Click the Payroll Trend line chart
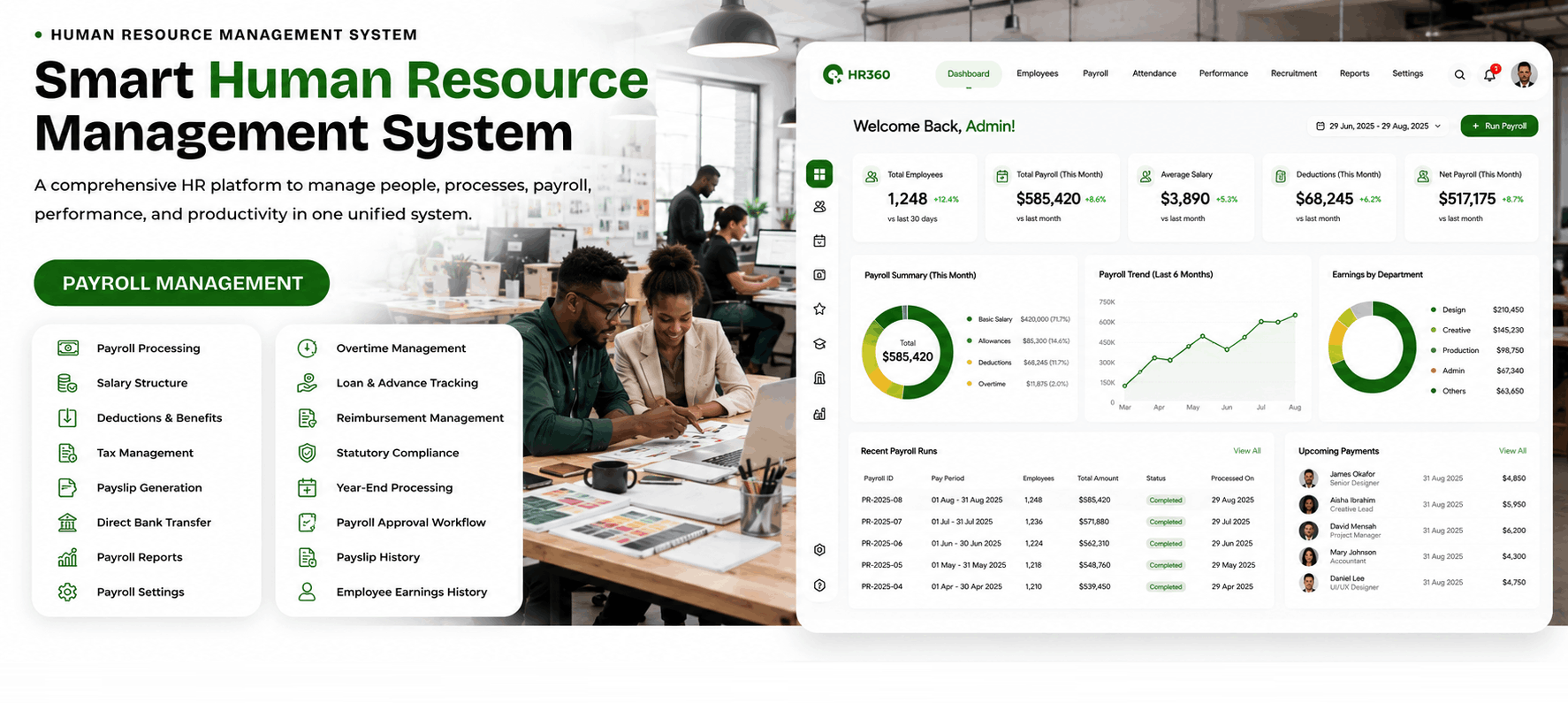The image size is (1568, 703). [x=1209, y=351]
